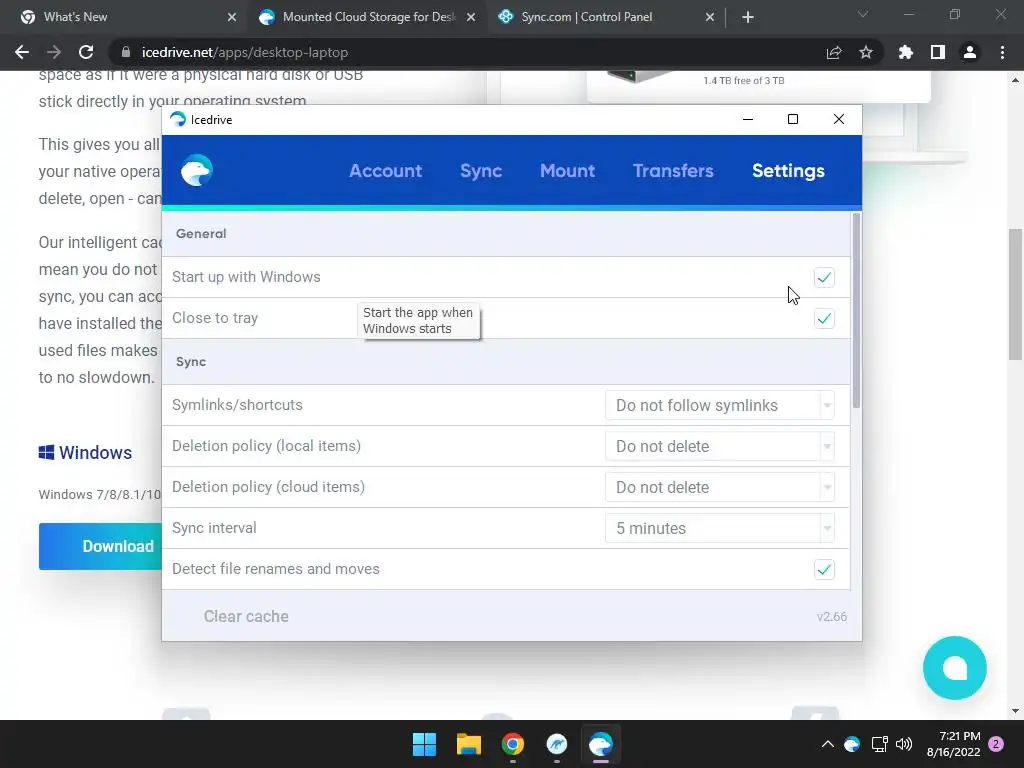This screenshot has width=1024, height=768.
Task: Click the Clear cache button
Action: coord(246,616)
